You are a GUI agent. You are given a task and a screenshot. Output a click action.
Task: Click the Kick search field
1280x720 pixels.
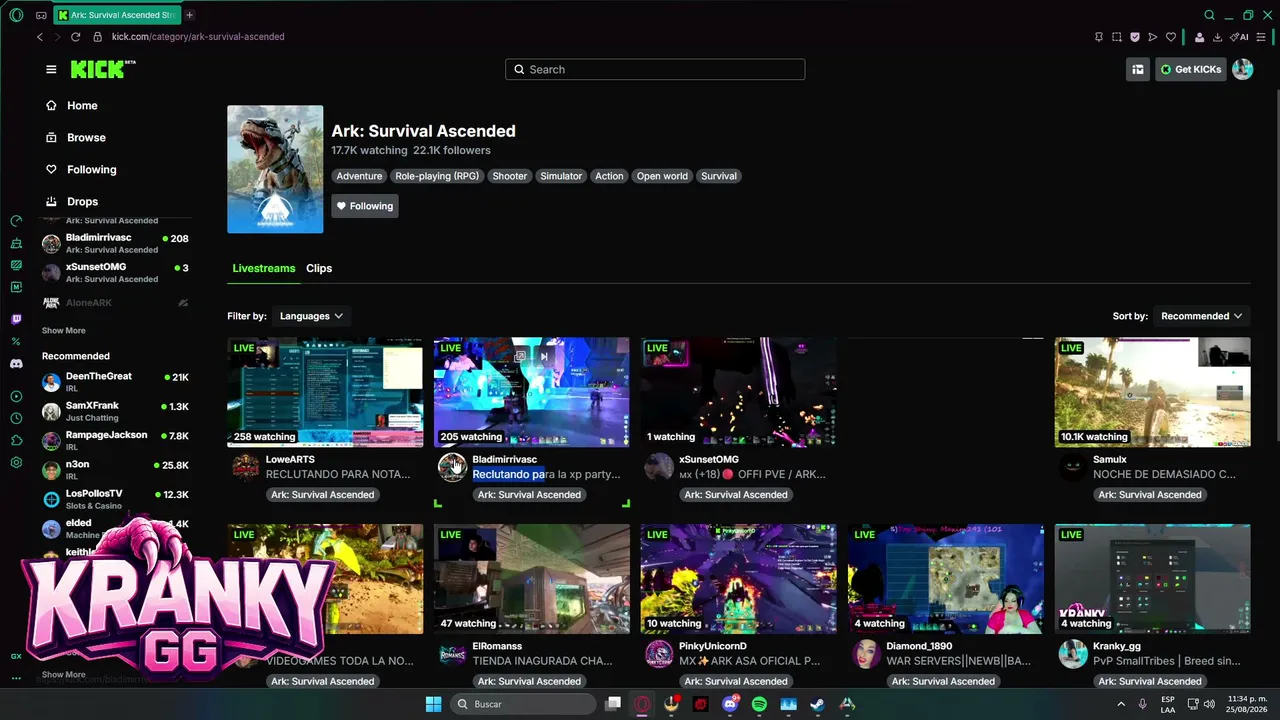click(655, 69)
